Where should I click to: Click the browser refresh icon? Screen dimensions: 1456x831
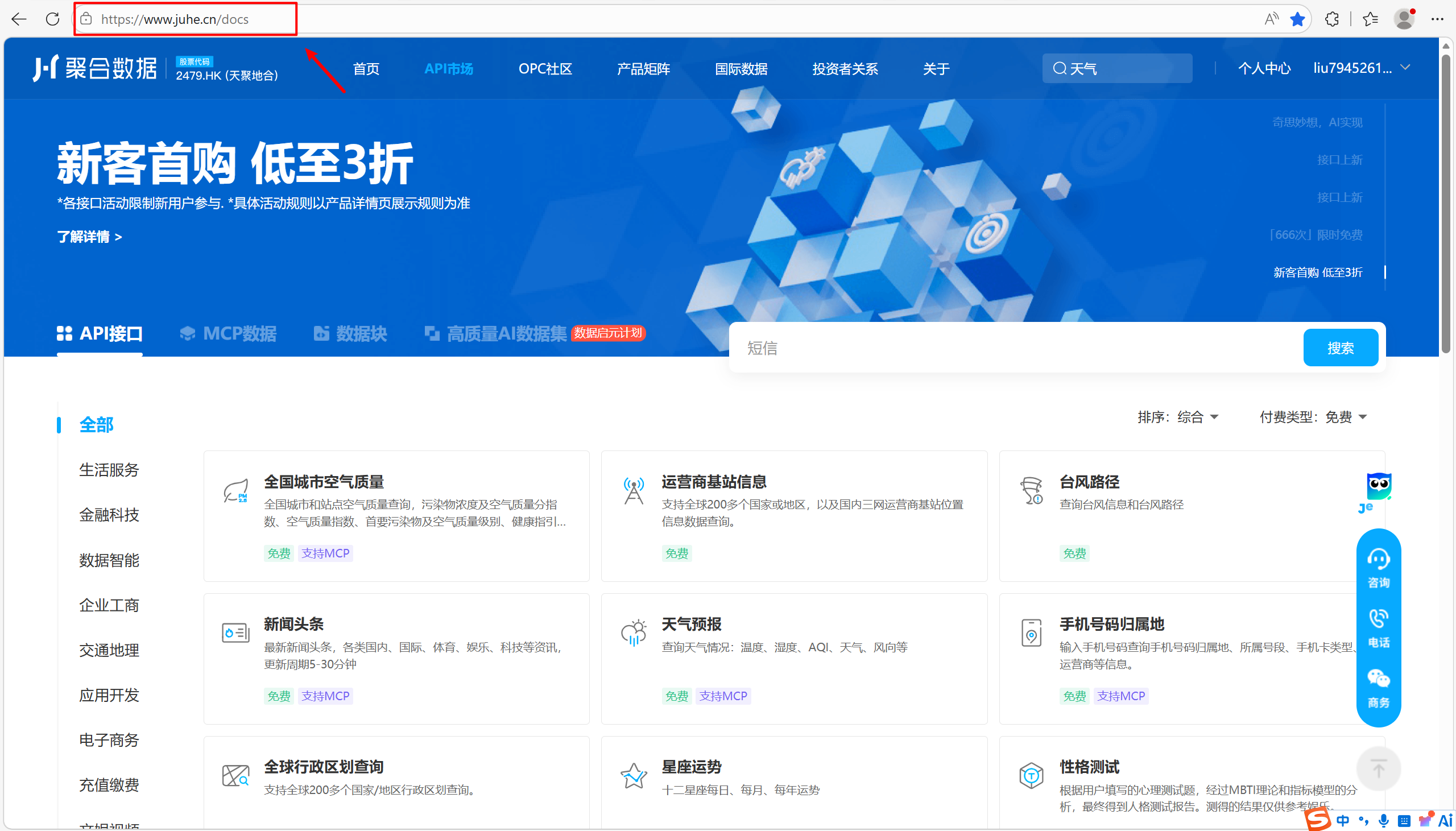52,19
